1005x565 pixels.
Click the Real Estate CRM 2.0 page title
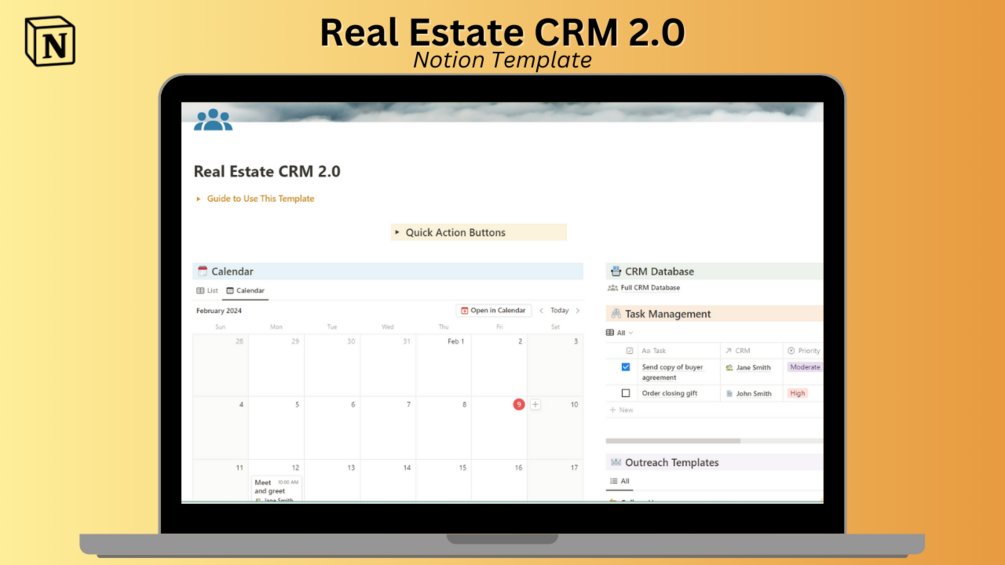[x=267, y=171]
